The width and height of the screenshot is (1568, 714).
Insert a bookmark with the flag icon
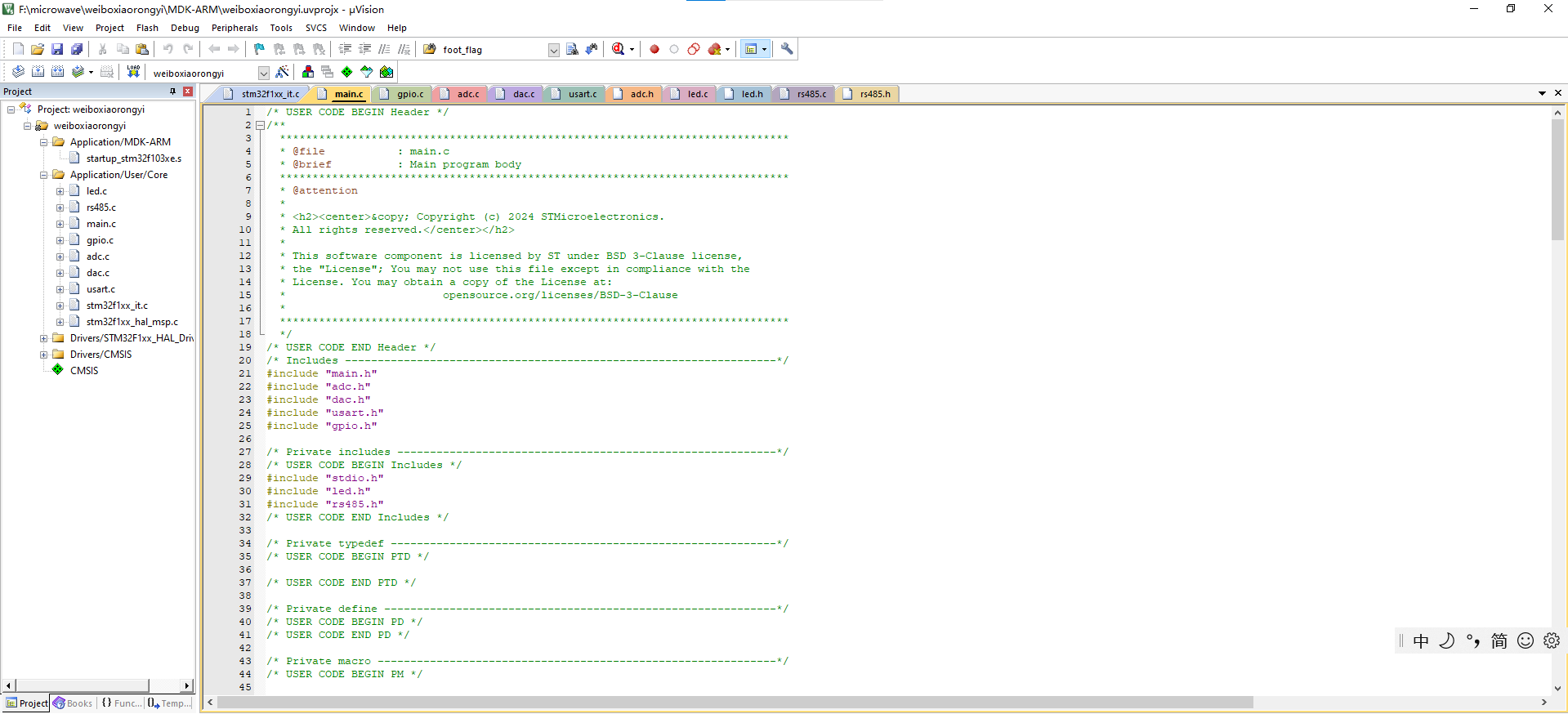(x=260, y=49)
